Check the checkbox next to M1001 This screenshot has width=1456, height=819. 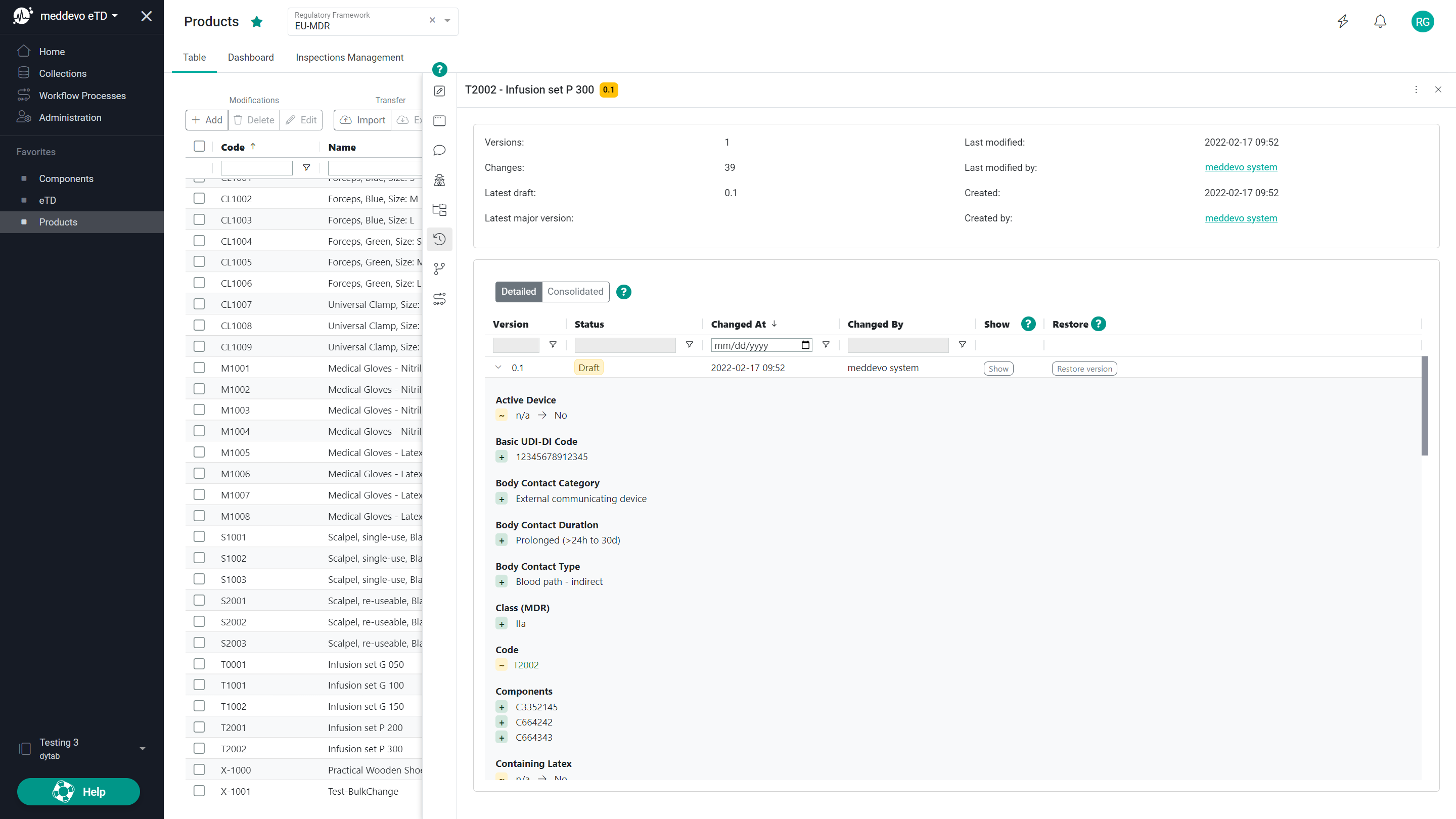[199, 368]
